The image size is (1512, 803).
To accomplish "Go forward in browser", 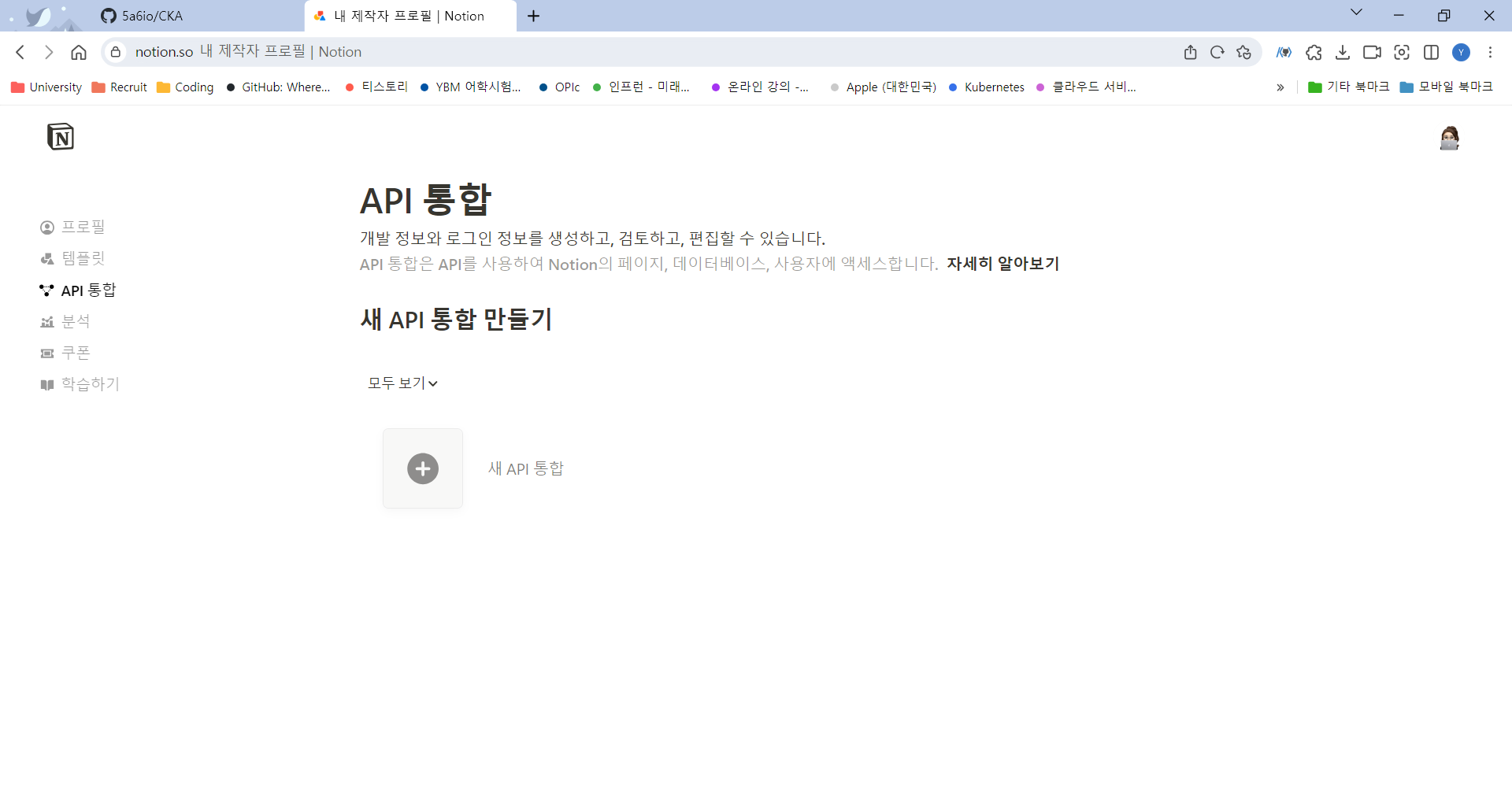I will (49, 52).
